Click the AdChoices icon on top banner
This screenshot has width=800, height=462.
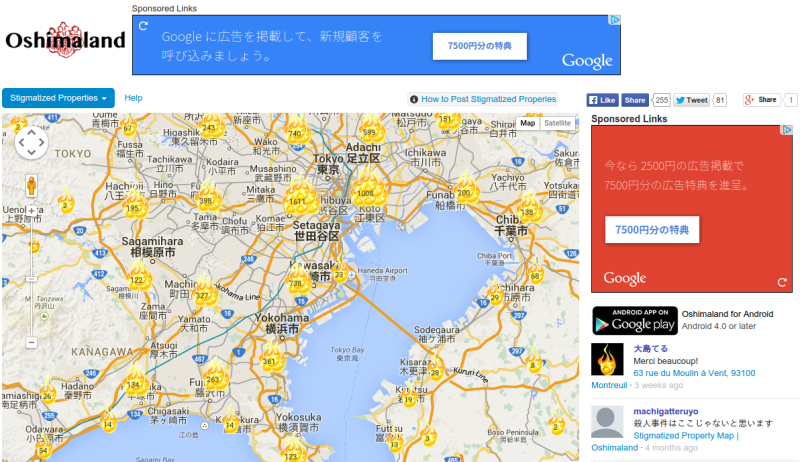point(615,20)
